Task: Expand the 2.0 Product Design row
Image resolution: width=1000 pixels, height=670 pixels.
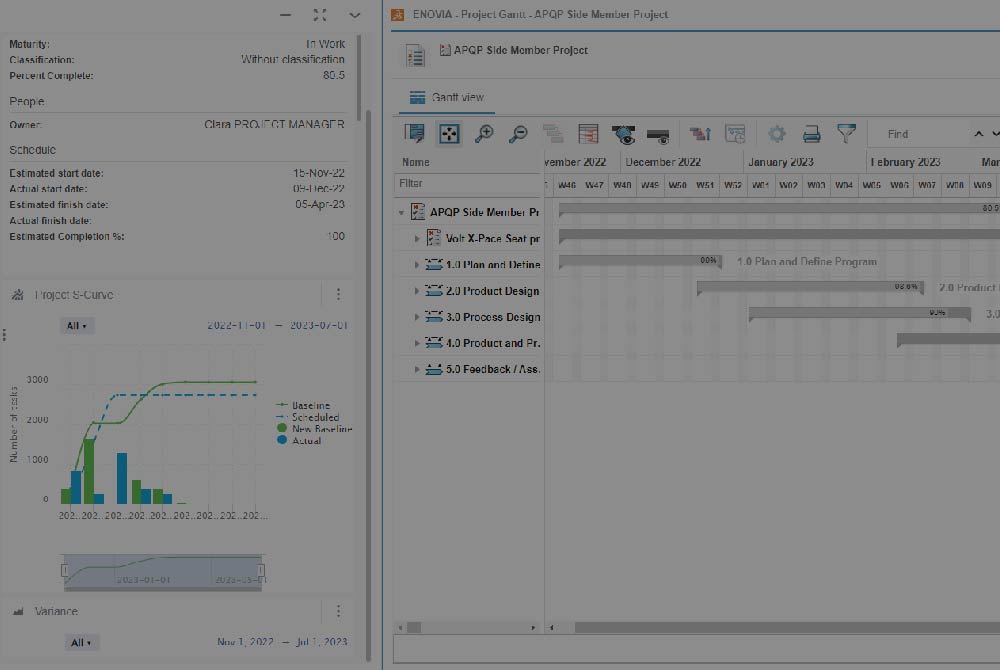Action: click(x=417, y=291)
